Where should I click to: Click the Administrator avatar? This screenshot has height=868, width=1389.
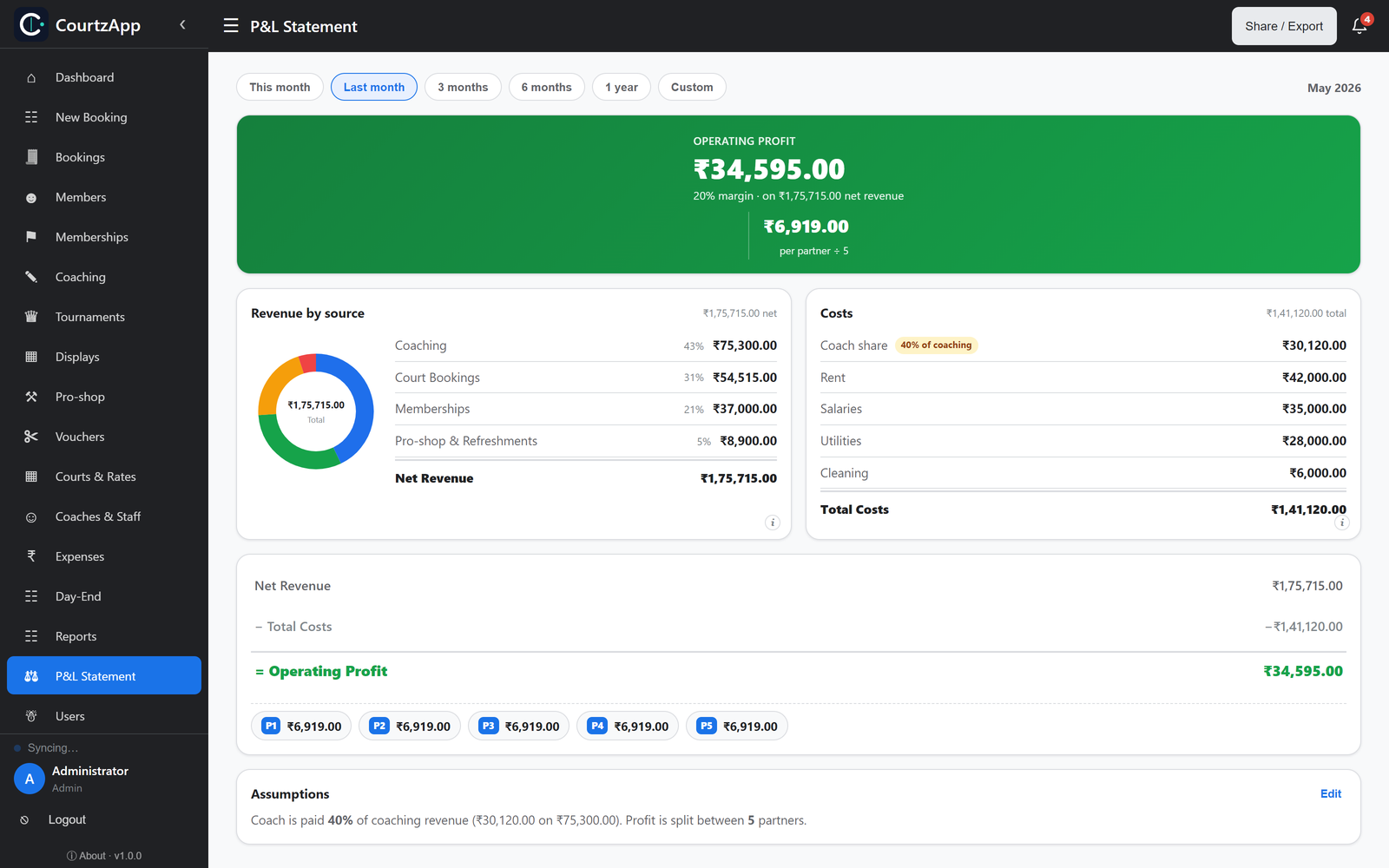[x=30, y=779]
